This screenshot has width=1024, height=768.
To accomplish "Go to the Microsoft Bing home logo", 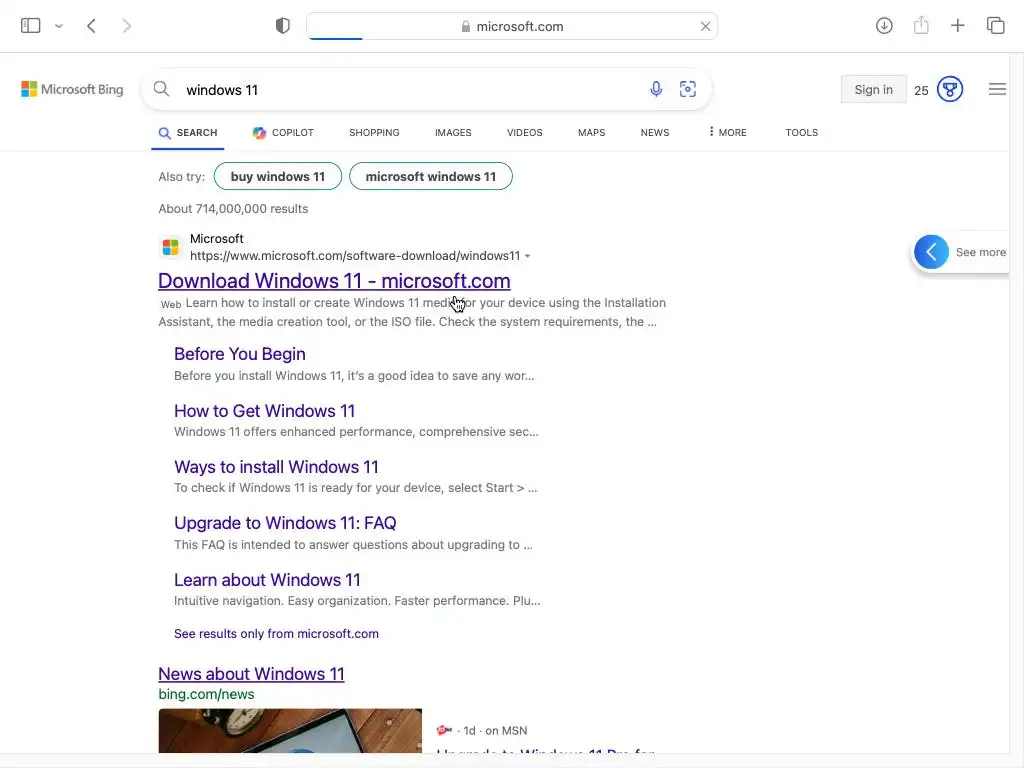I will click(72, 89).
